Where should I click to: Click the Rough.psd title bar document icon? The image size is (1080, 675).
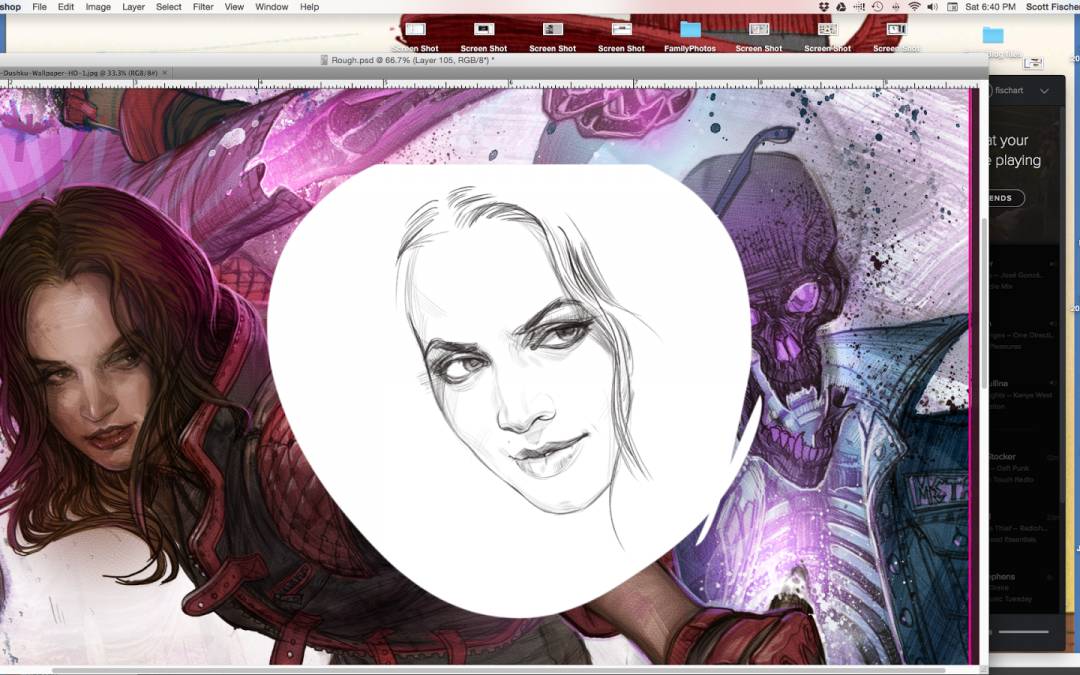click(x=324, y=61)
